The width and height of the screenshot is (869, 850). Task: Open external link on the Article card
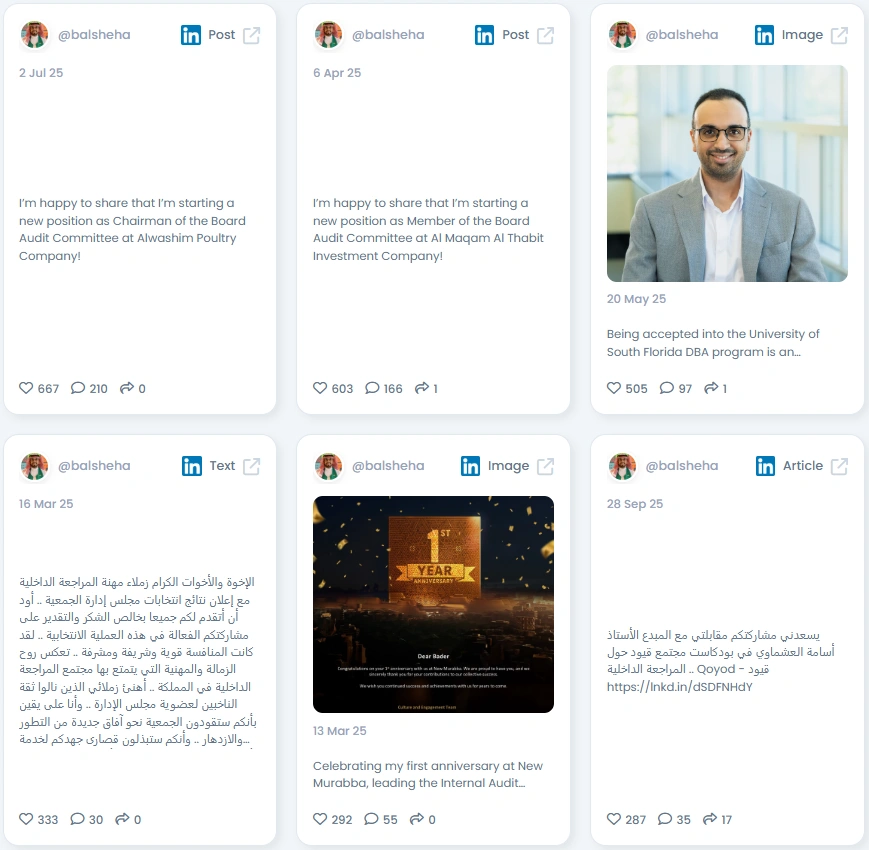point(839,466)
